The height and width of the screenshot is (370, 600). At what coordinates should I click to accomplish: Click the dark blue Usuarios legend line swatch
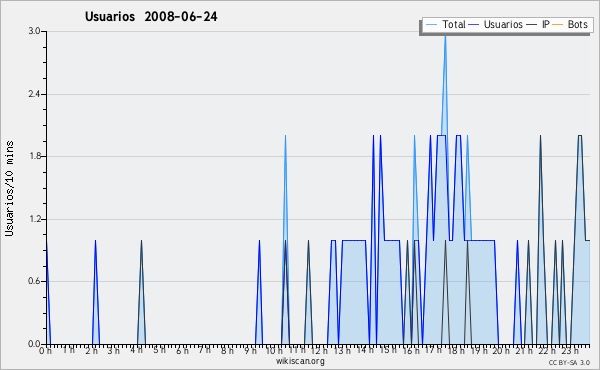pyautogui.click(x=474, y=25)
